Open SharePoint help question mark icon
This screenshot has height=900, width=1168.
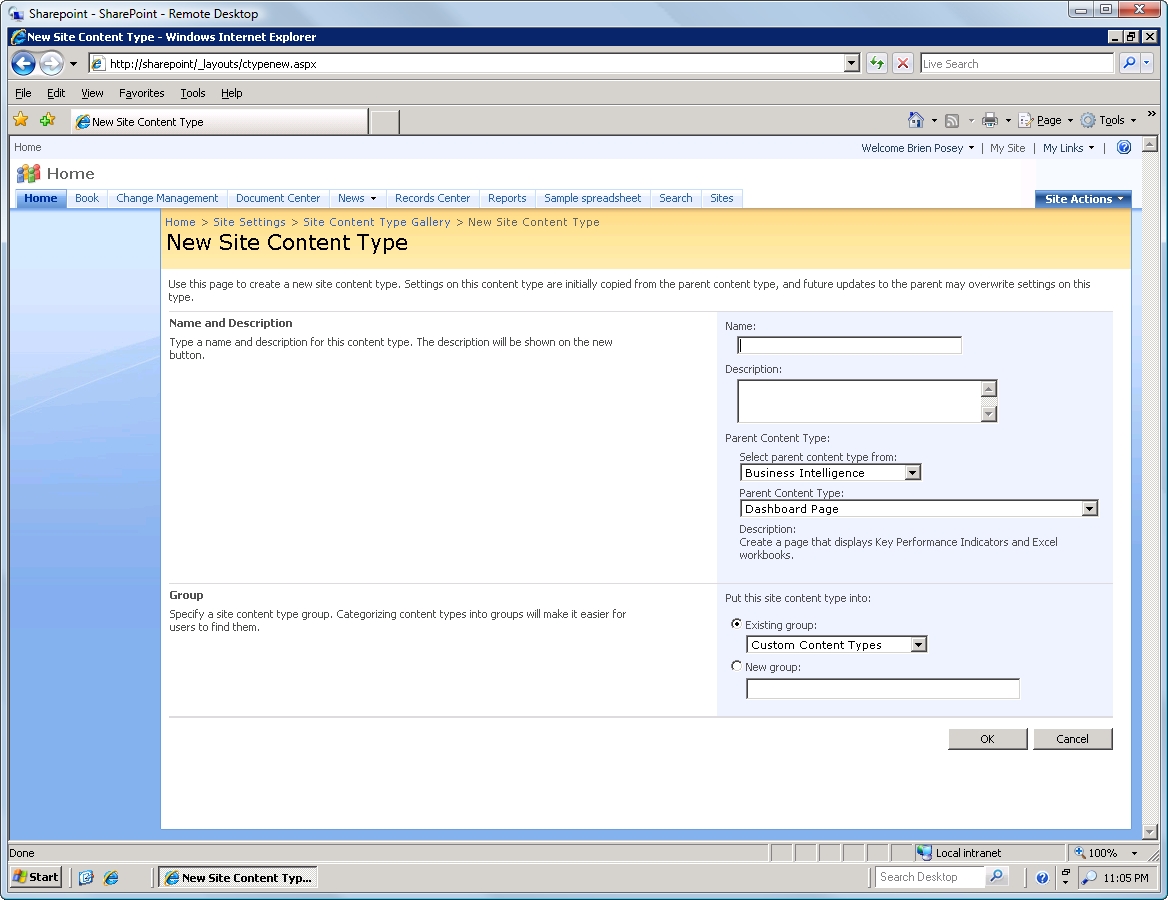coord(1123,147)
